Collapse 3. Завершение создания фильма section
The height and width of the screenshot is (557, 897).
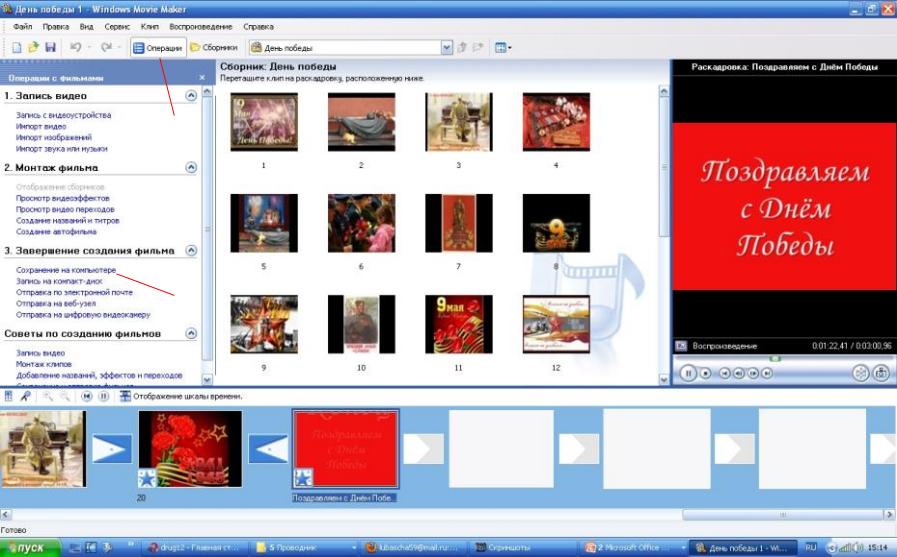pos(191,250)
